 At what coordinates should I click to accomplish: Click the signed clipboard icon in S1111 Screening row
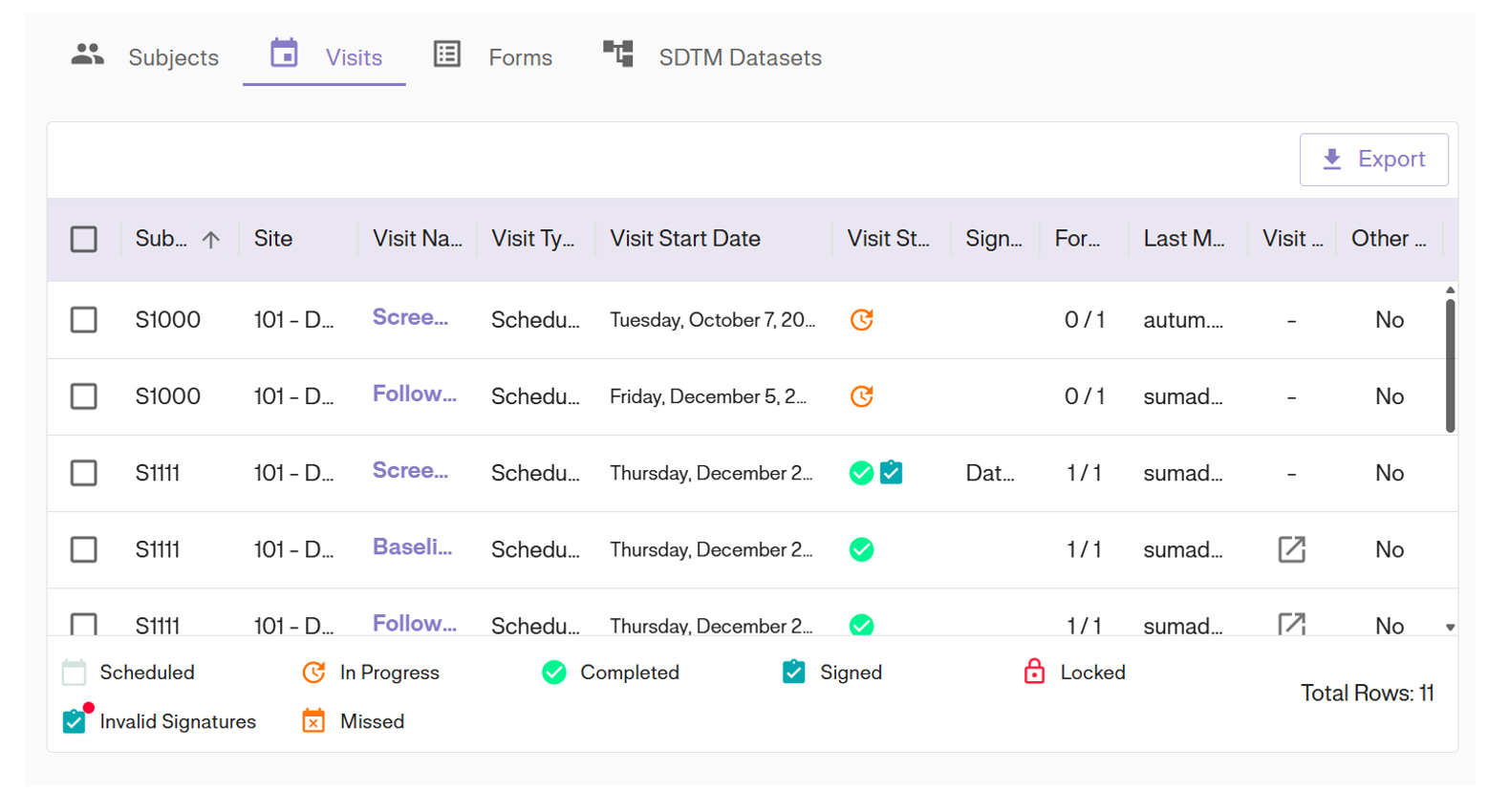coord(892,473)
